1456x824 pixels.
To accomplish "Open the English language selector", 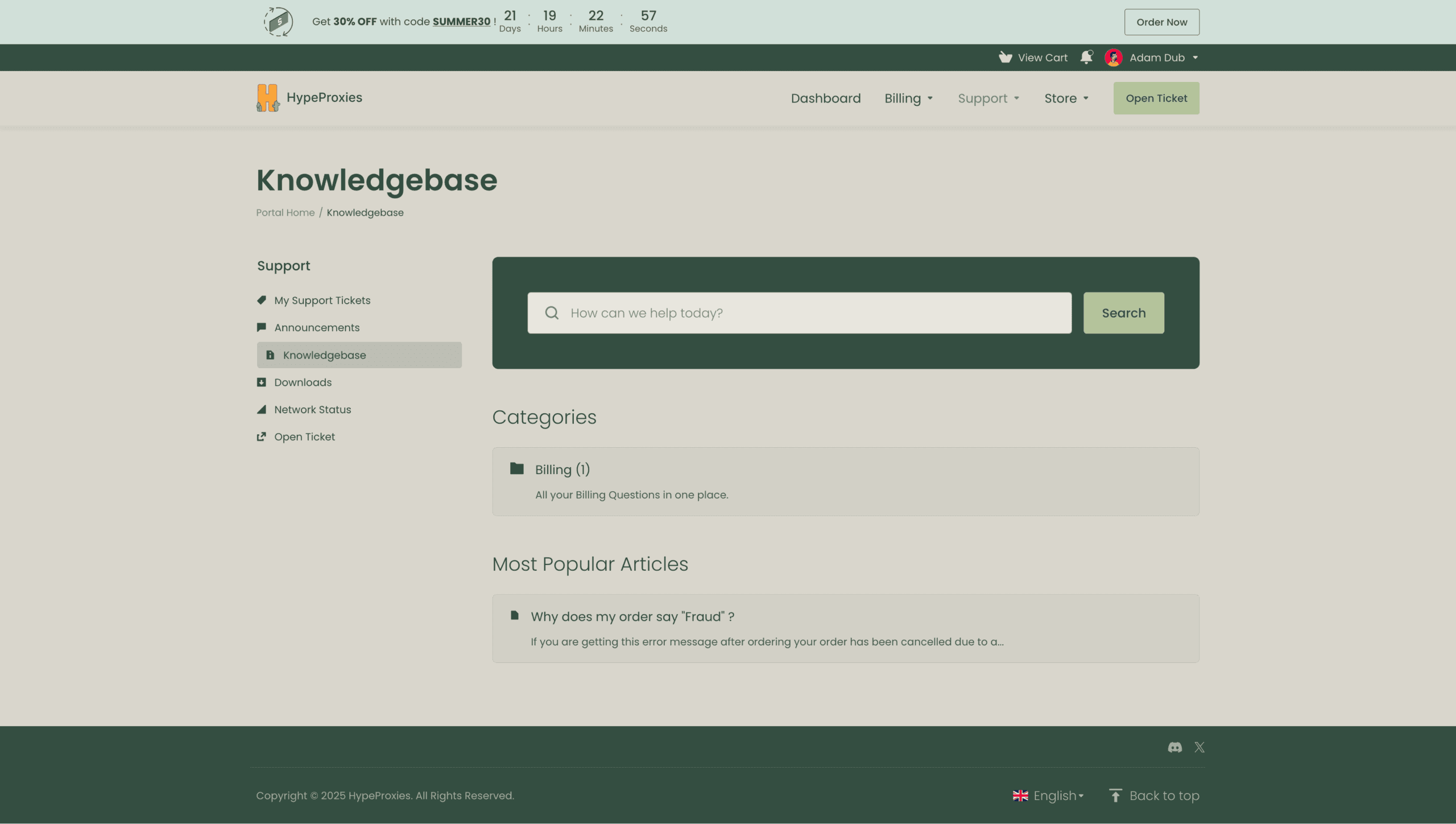I will pyautogui.click(x=1048, y=796).
